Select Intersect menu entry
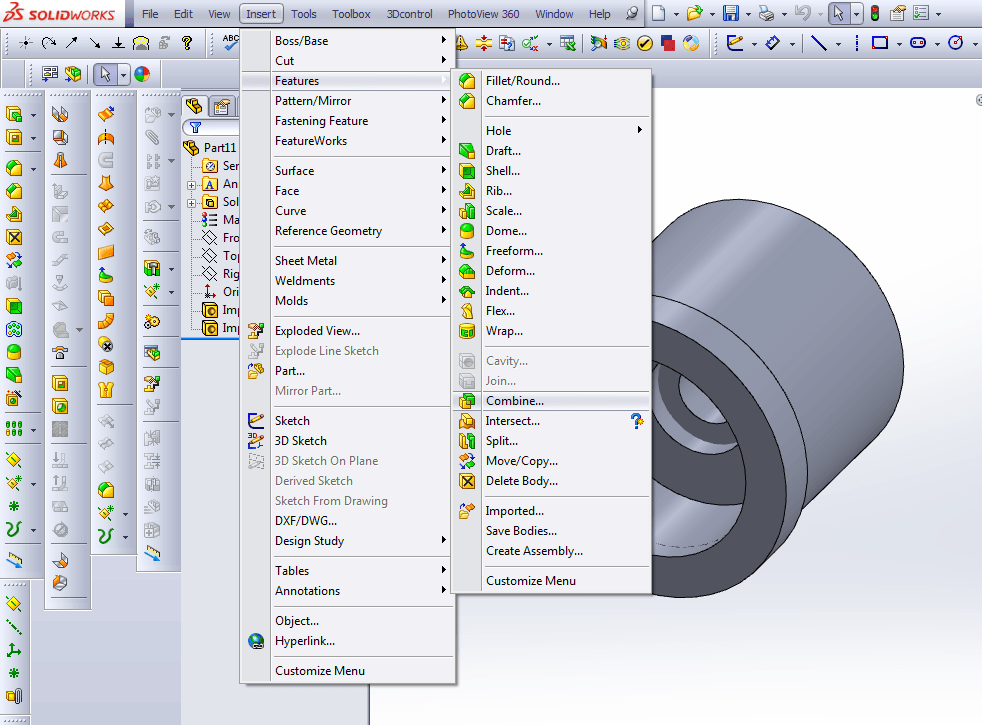 (x=512, y=421)
